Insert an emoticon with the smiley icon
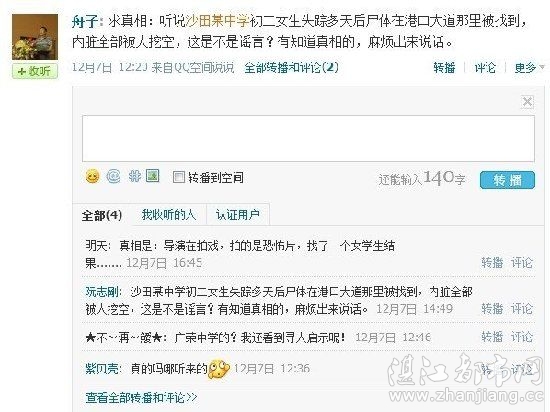The height and width of the screenshot is (412, 550). click(92, 176)
